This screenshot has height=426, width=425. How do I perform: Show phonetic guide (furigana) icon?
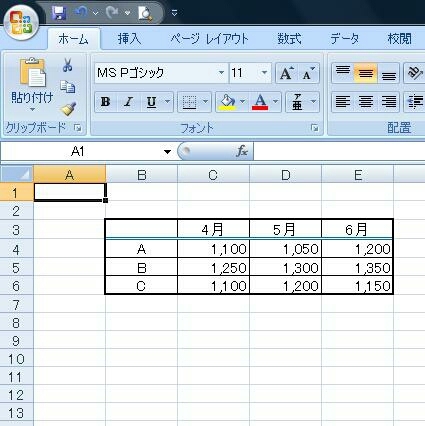click(x=297, y=102)
